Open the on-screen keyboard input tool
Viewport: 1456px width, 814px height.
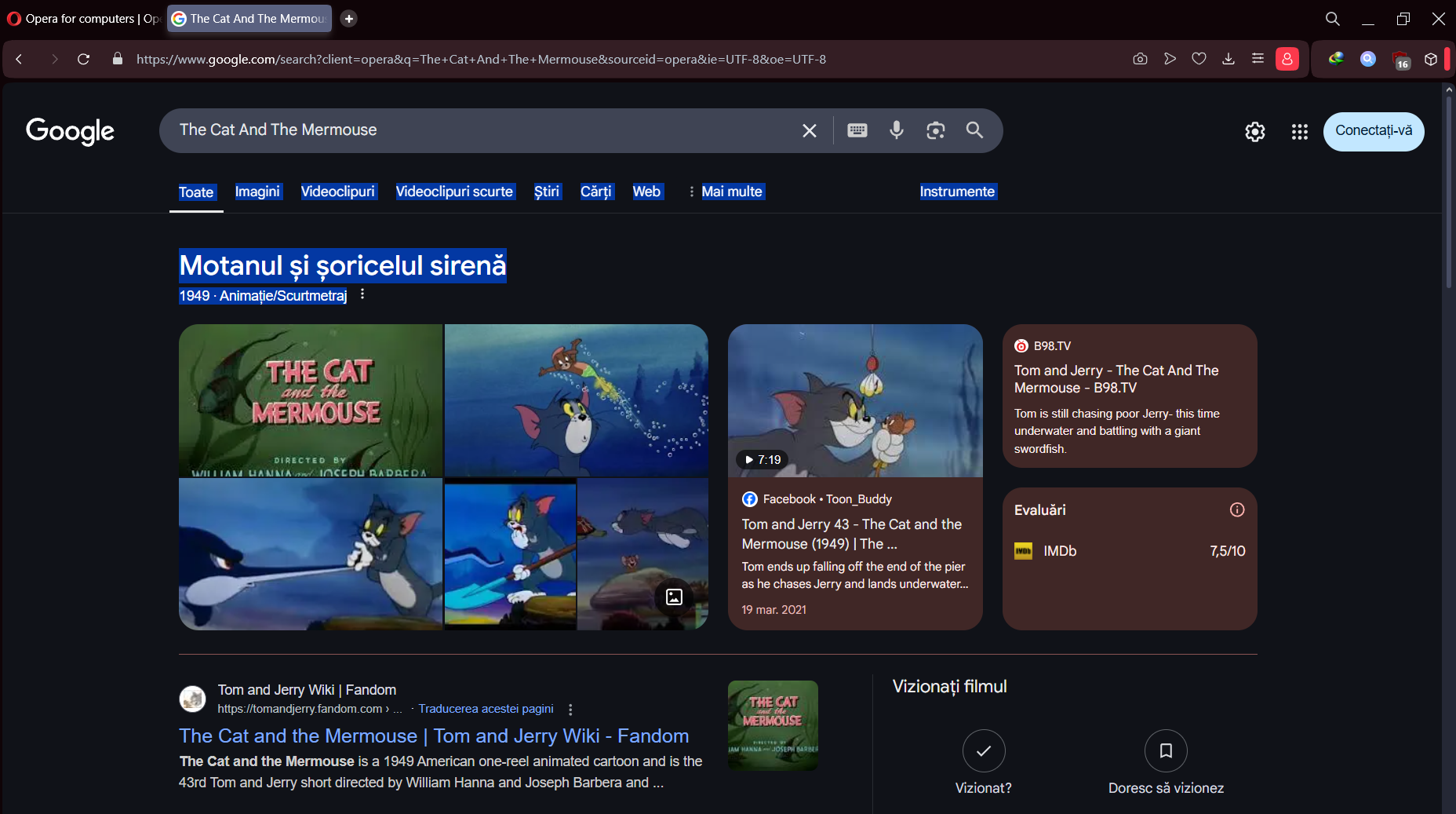pyautogui.click(x=857, y=130)
